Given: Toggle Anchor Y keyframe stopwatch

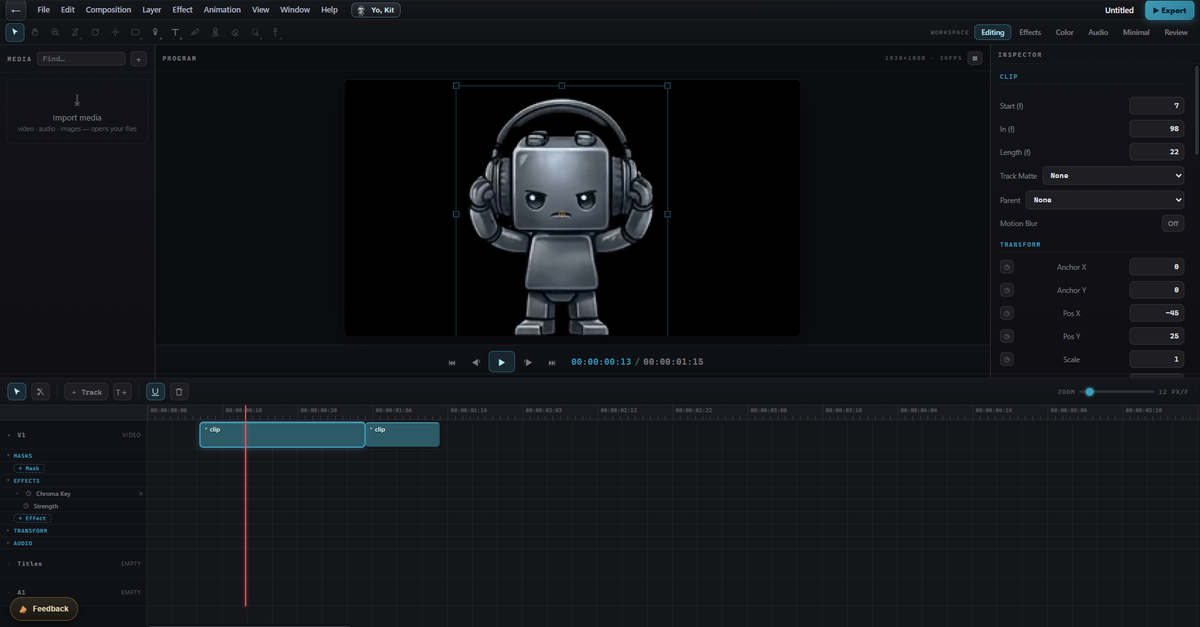Looking at the screenshot, I should coord(1006,290).
